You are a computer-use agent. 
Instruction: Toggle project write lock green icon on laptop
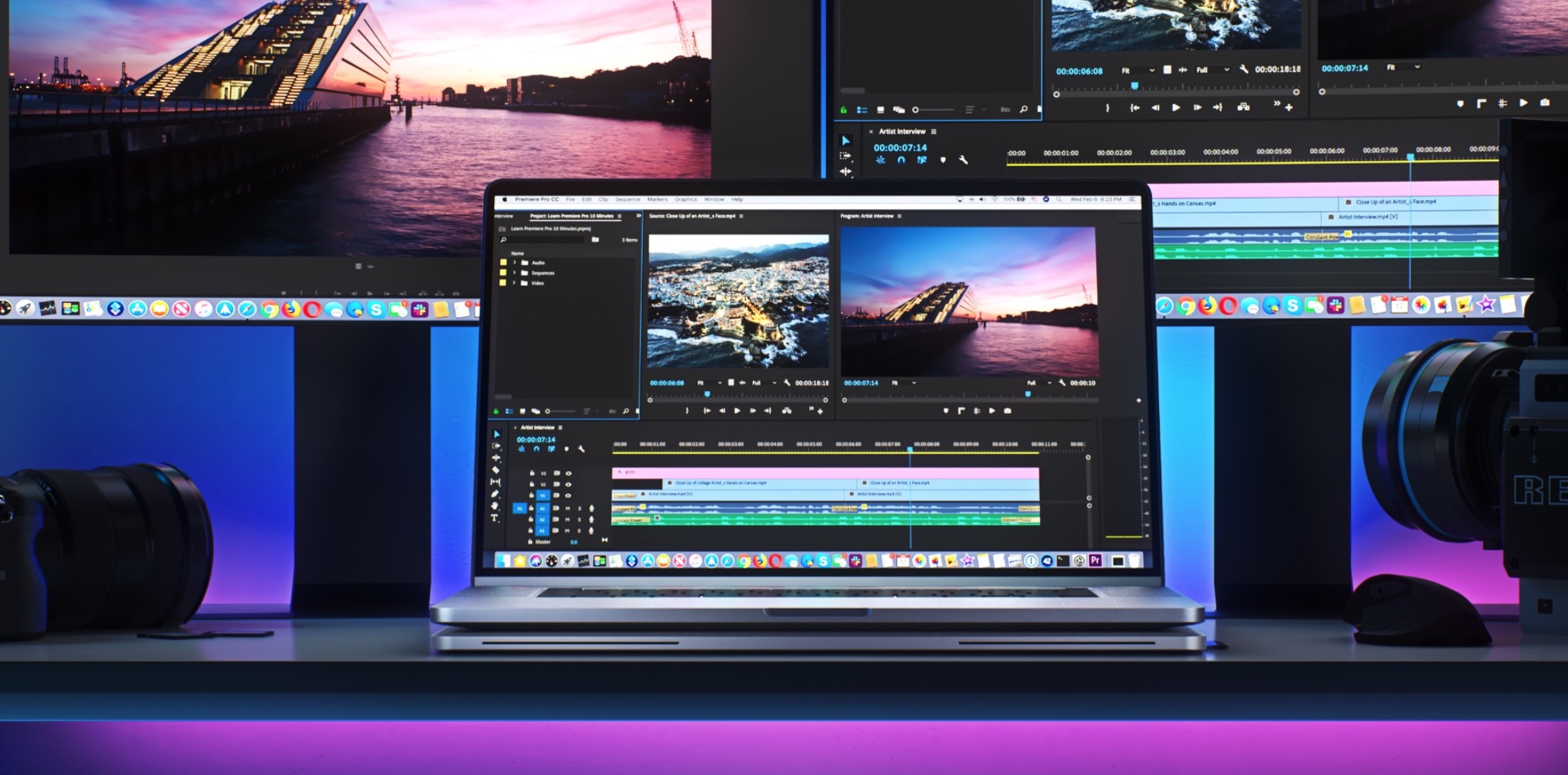(496, 411)
